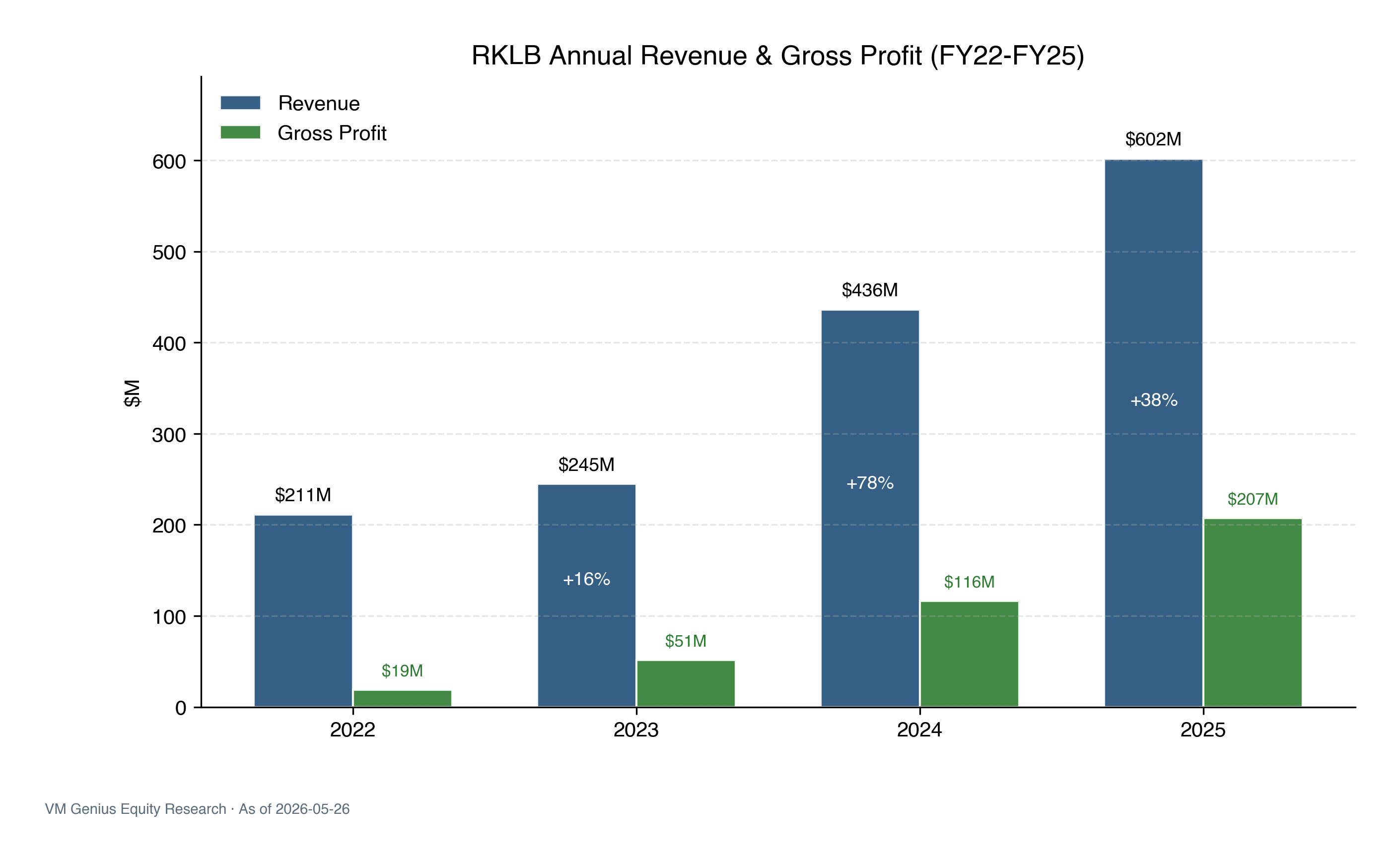This screenshot has width=1400, height=861.
Task: Click the '+38%' growth label
Action: click(1154, 400)
